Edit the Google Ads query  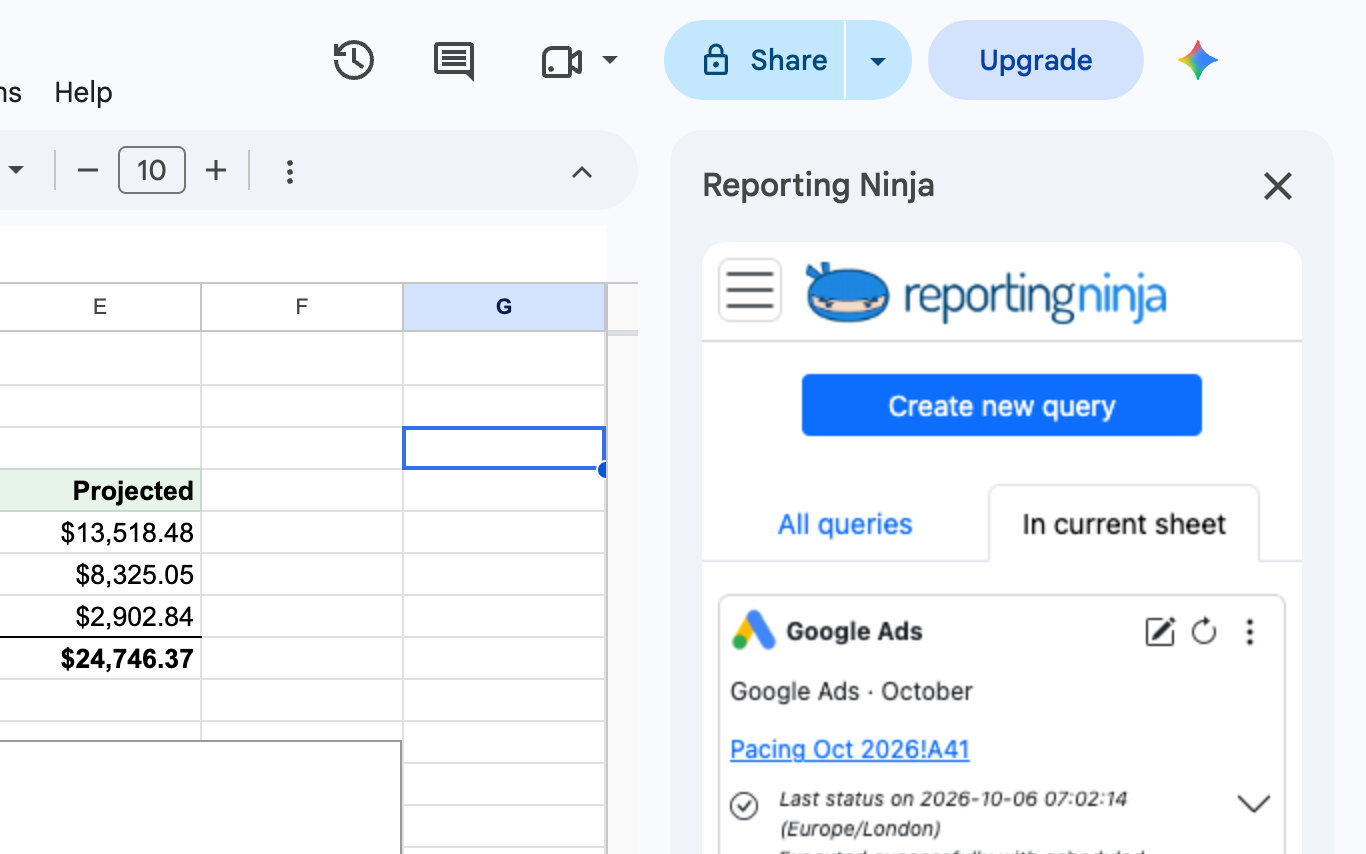[1160, 632]
